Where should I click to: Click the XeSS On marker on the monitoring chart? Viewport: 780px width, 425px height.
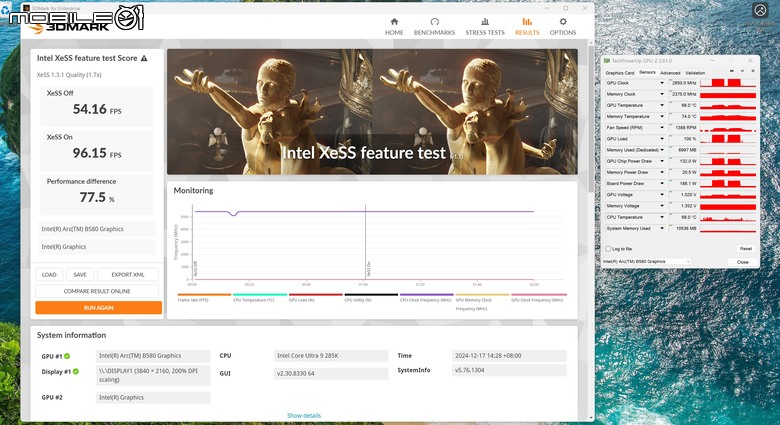click(x=369, y=269)
